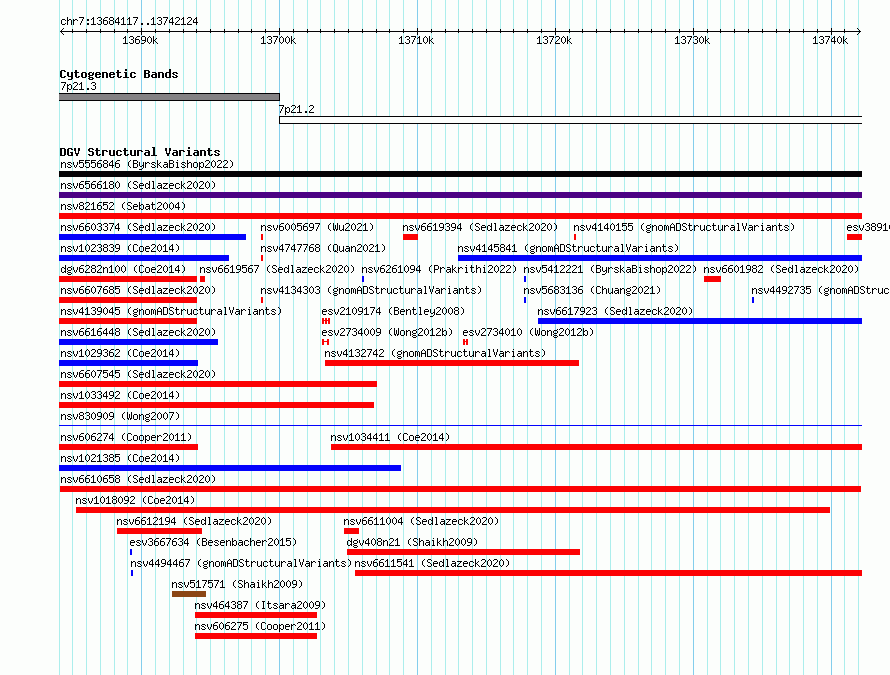Click the brown bar under nsv517571
This screenshot has height=675, width=890.
(189, 594)
